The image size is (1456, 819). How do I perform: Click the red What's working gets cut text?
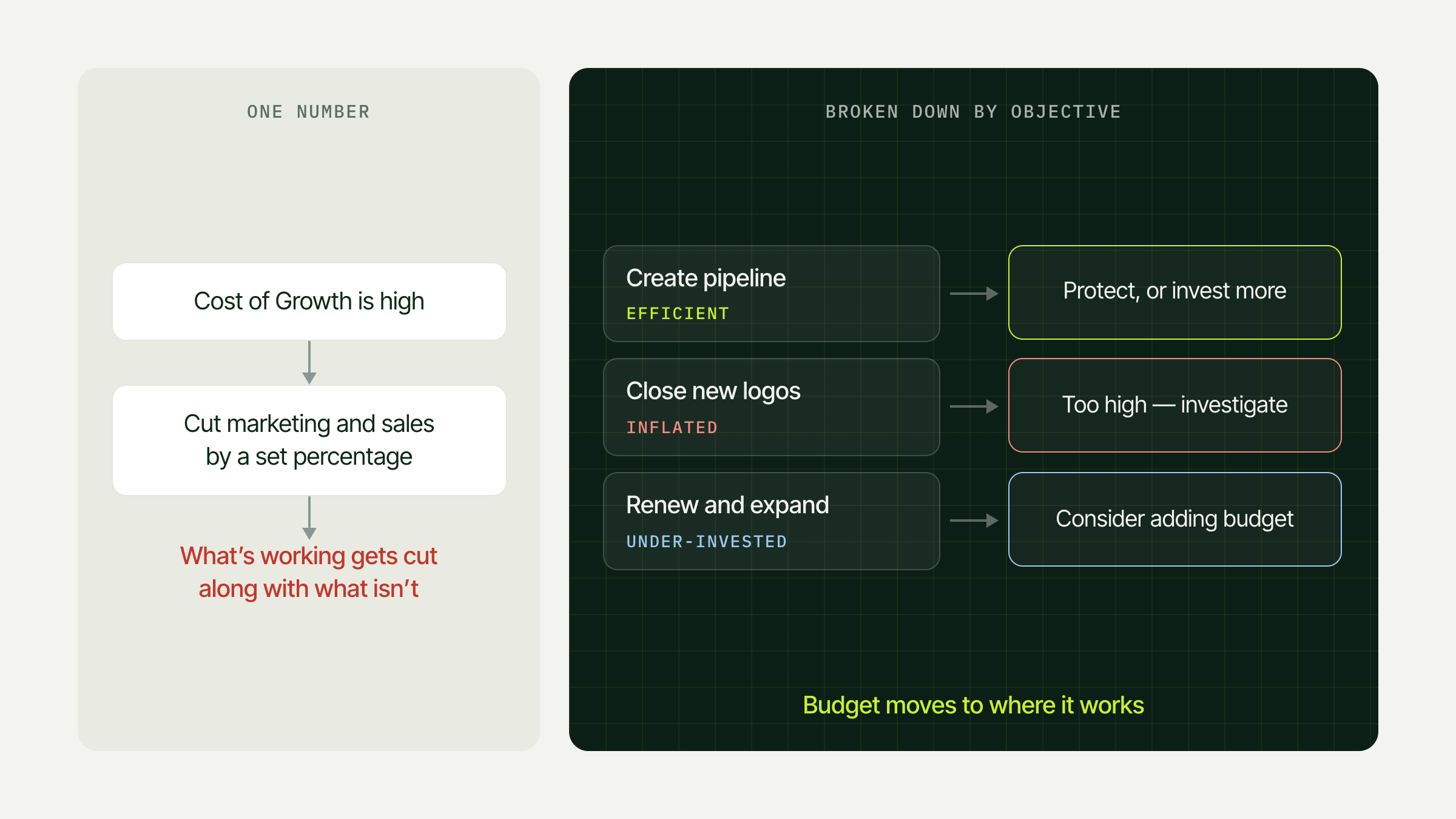pos(309,572)
